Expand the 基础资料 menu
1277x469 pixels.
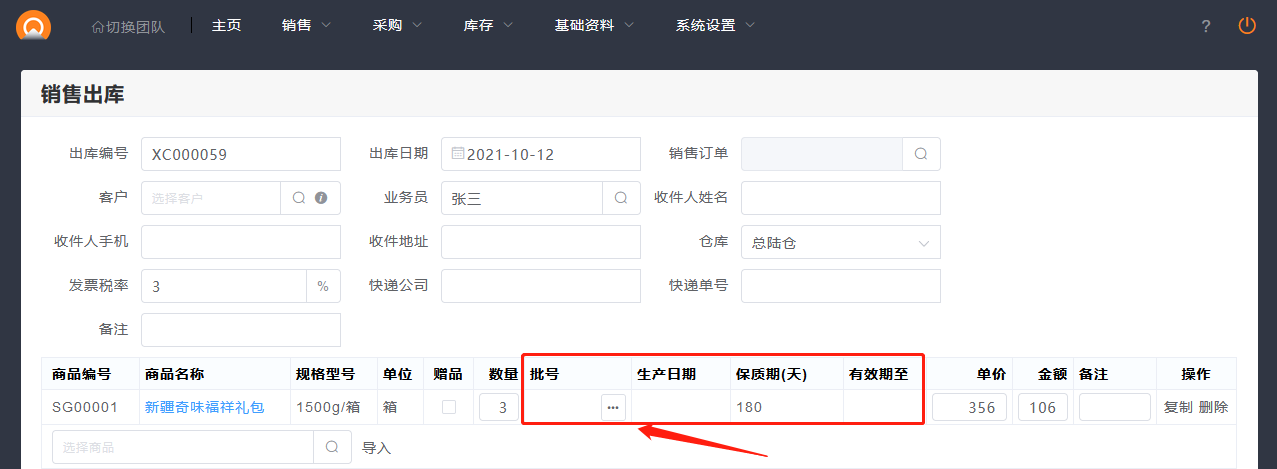point(594,25)
